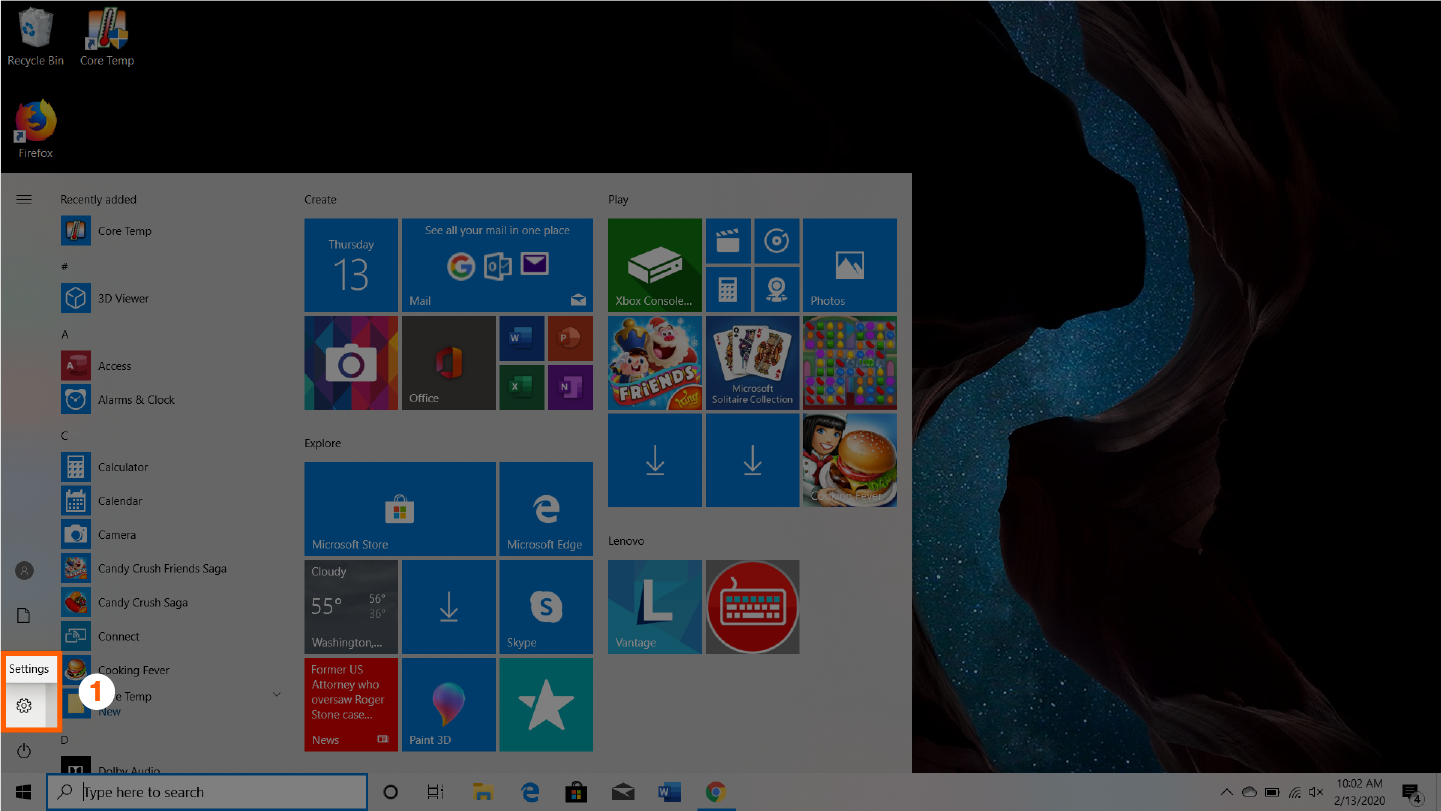This screenshot has width=1441, height=811.
Task: Click the Power icon in Start sidebar
Action: pos(24,750)
